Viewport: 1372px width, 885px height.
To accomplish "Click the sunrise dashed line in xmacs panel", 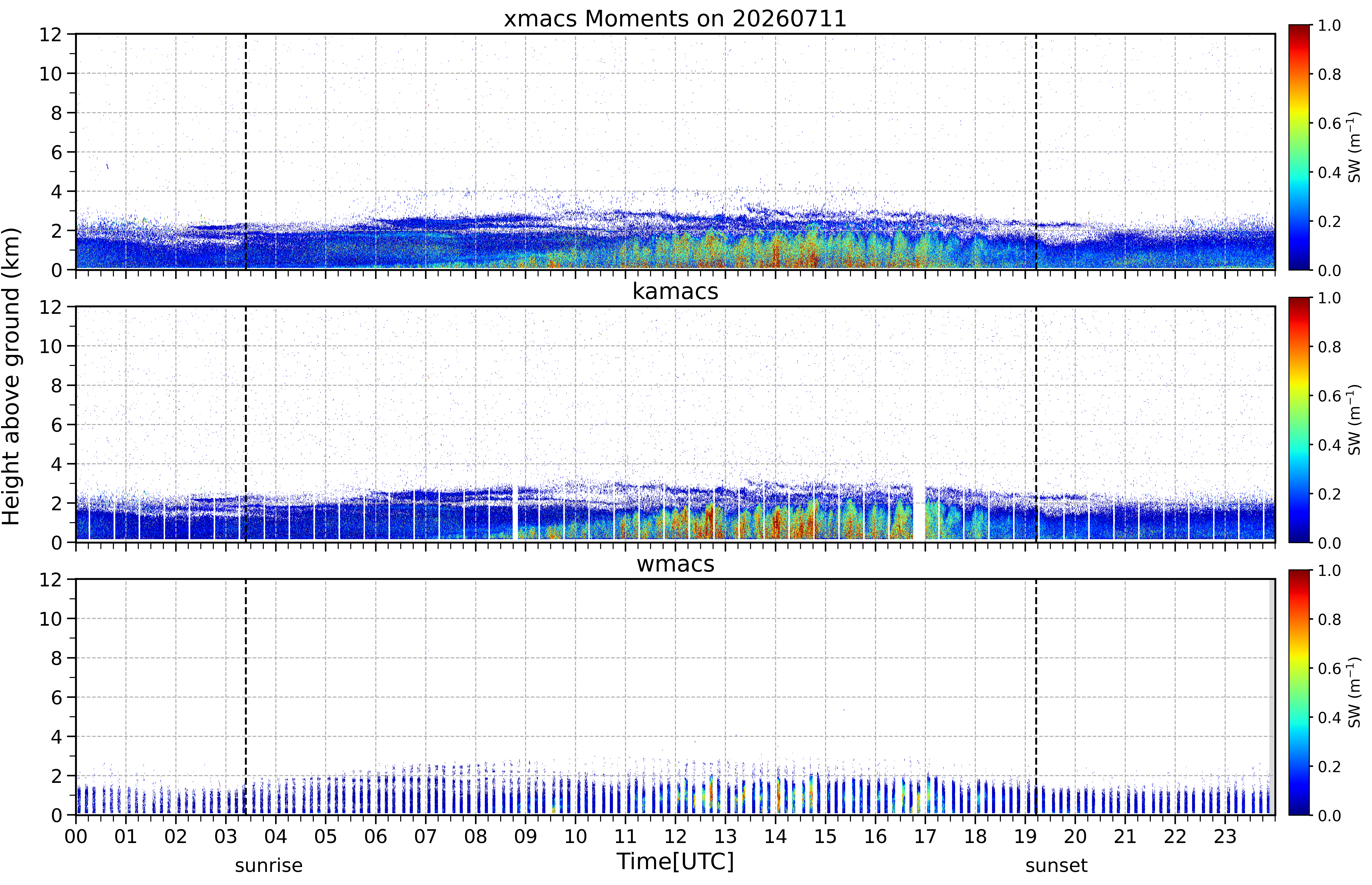I will pyautogui.click(x=246, y=152).
